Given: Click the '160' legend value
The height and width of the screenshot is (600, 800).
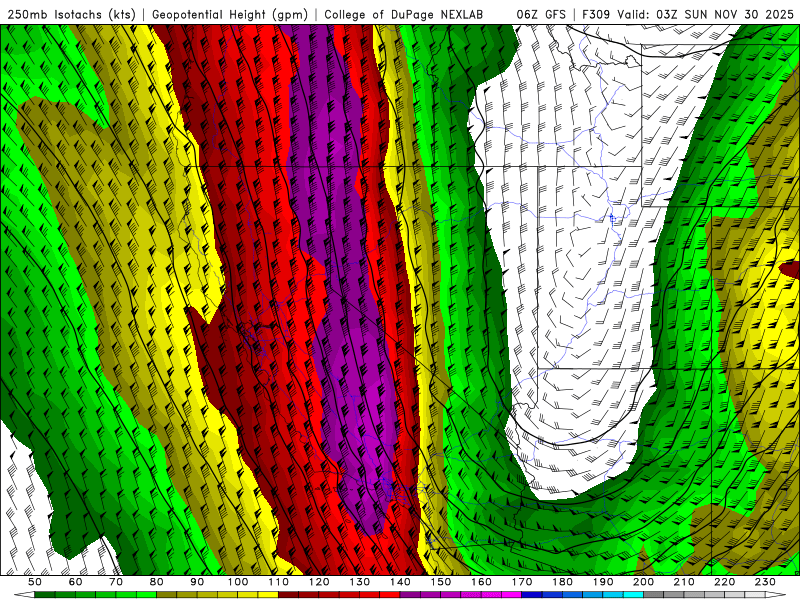Looking at the screenshot, I should click(x=481, y=582).
